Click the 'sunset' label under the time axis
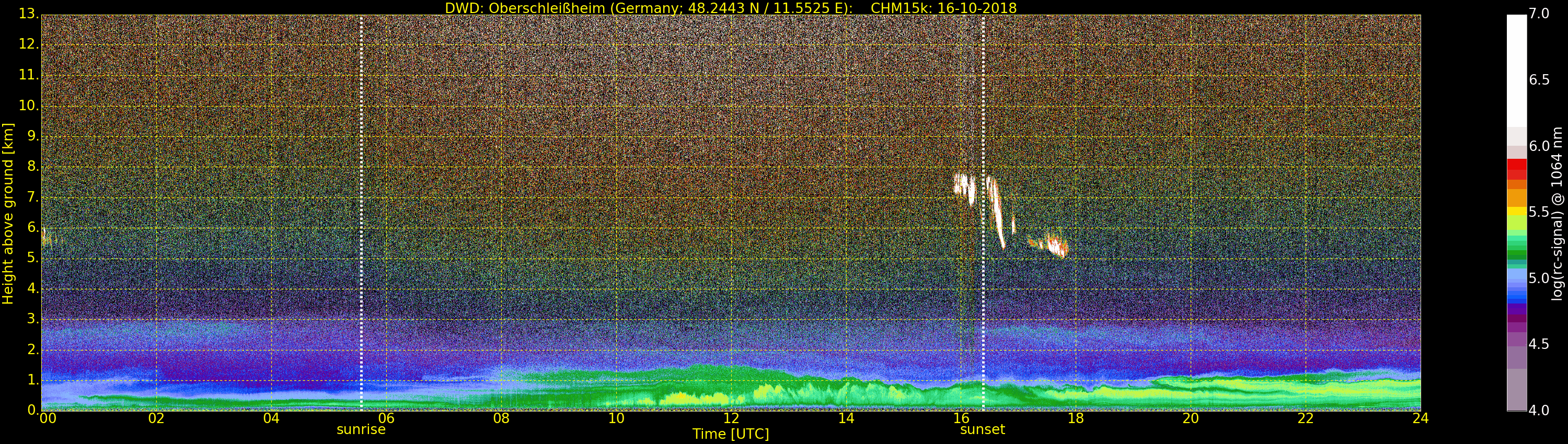This screenshot has width=1568, height=444. 983,429
